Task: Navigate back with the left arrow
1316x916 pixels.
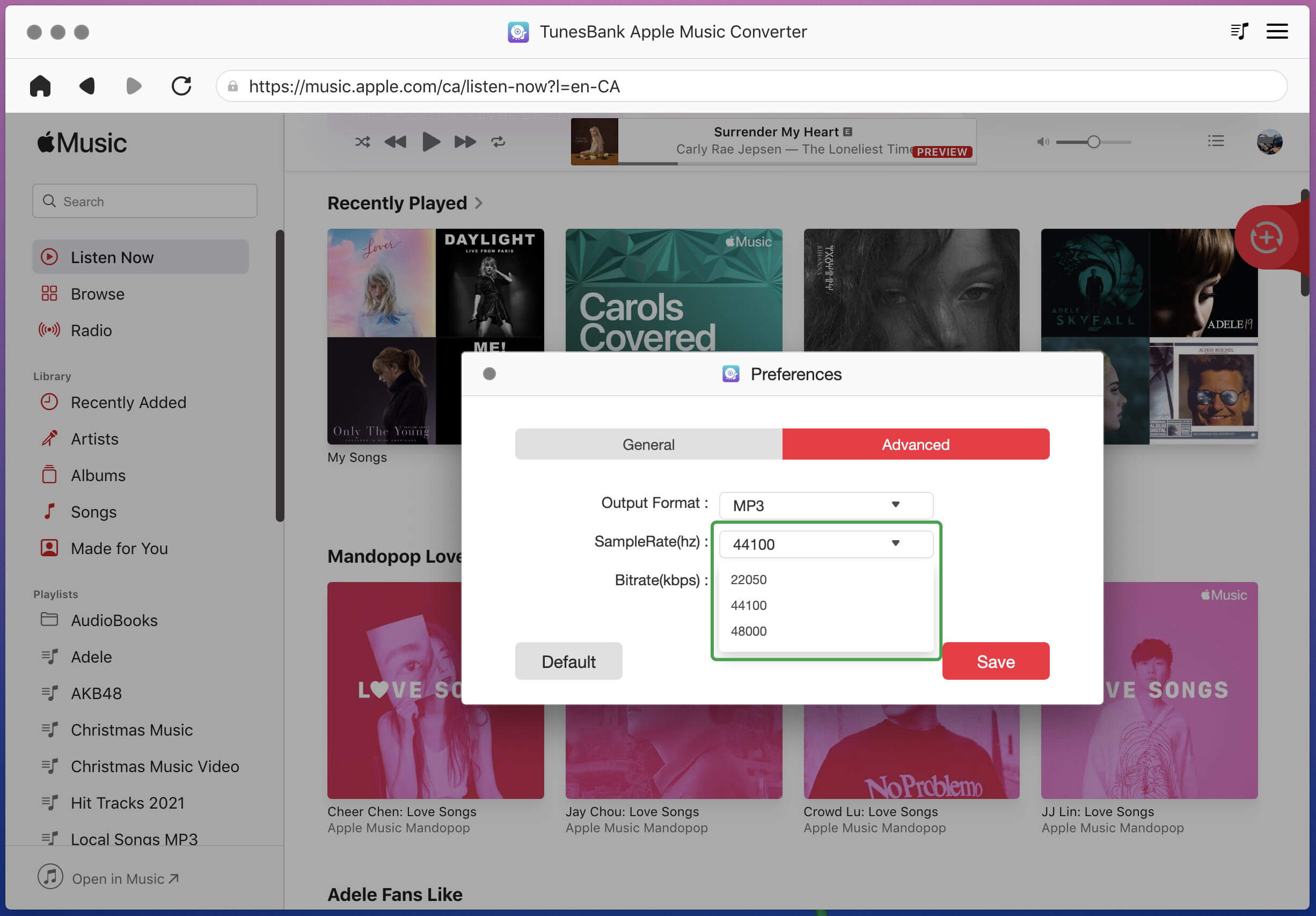Action: (87, 86)
